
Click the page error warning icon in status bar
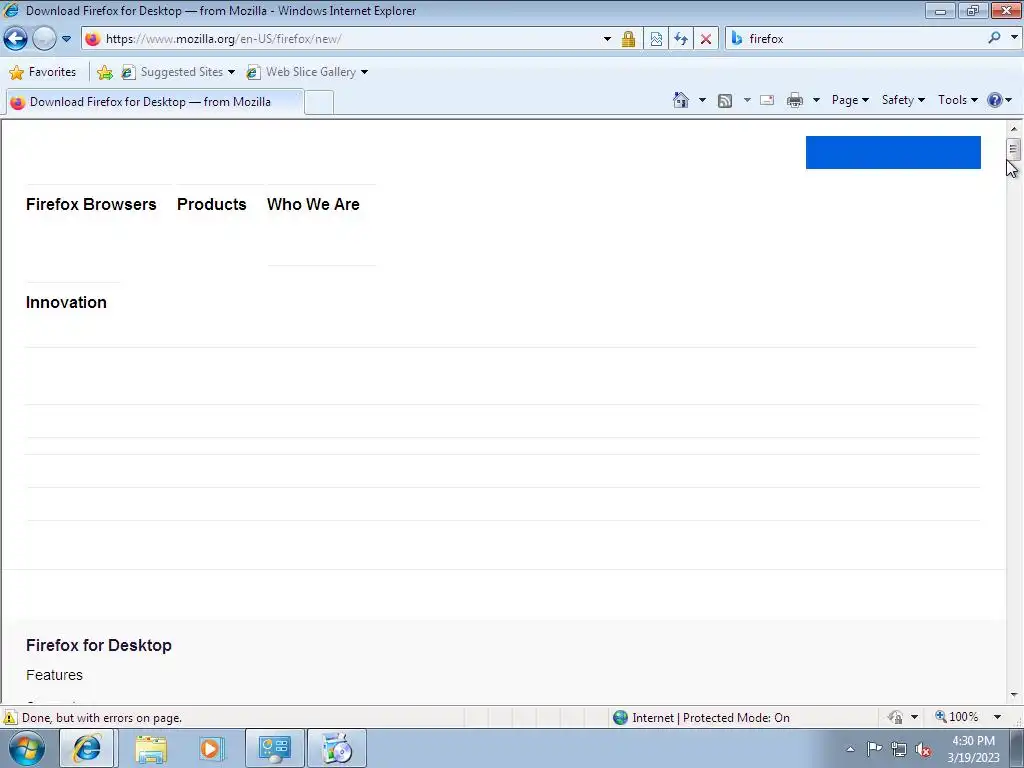tap(10, 717)
